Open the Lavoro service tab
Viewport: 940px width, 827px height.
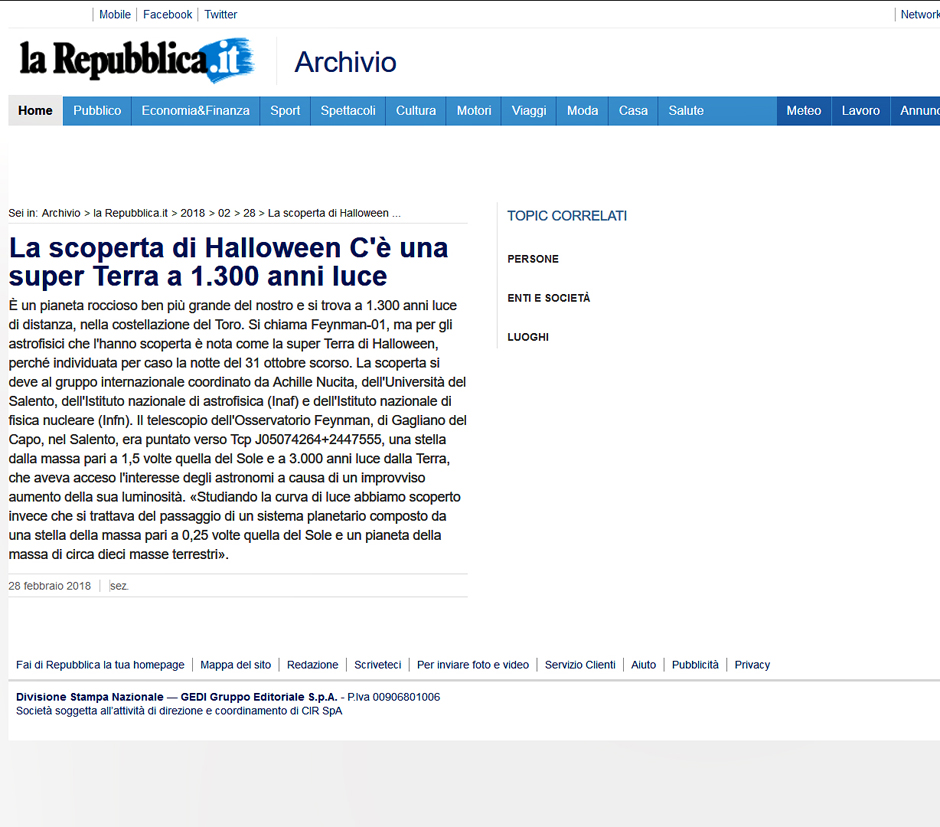pos(861,111)
